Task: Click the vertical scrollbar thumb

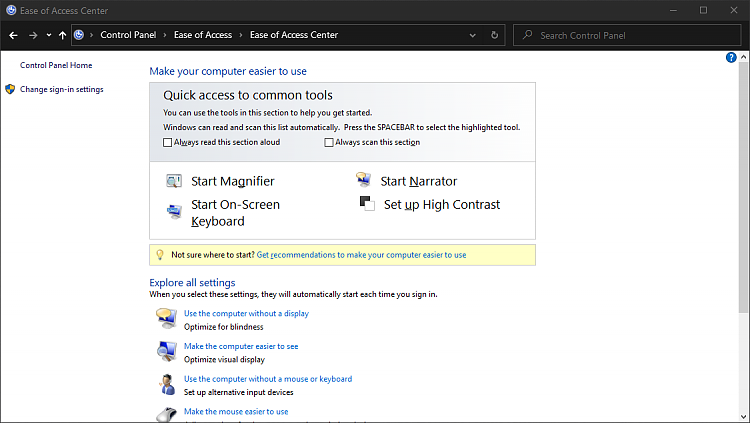Action: [743, 187]
